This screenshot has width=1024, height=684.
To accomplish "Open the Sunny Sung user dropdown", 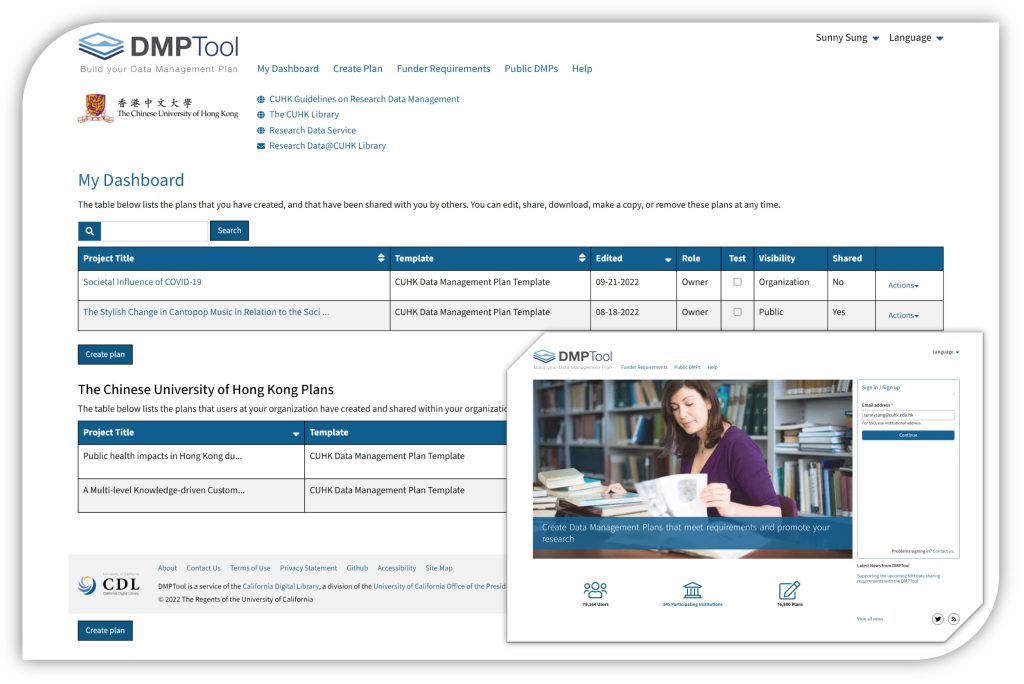I will coord(847,38).
